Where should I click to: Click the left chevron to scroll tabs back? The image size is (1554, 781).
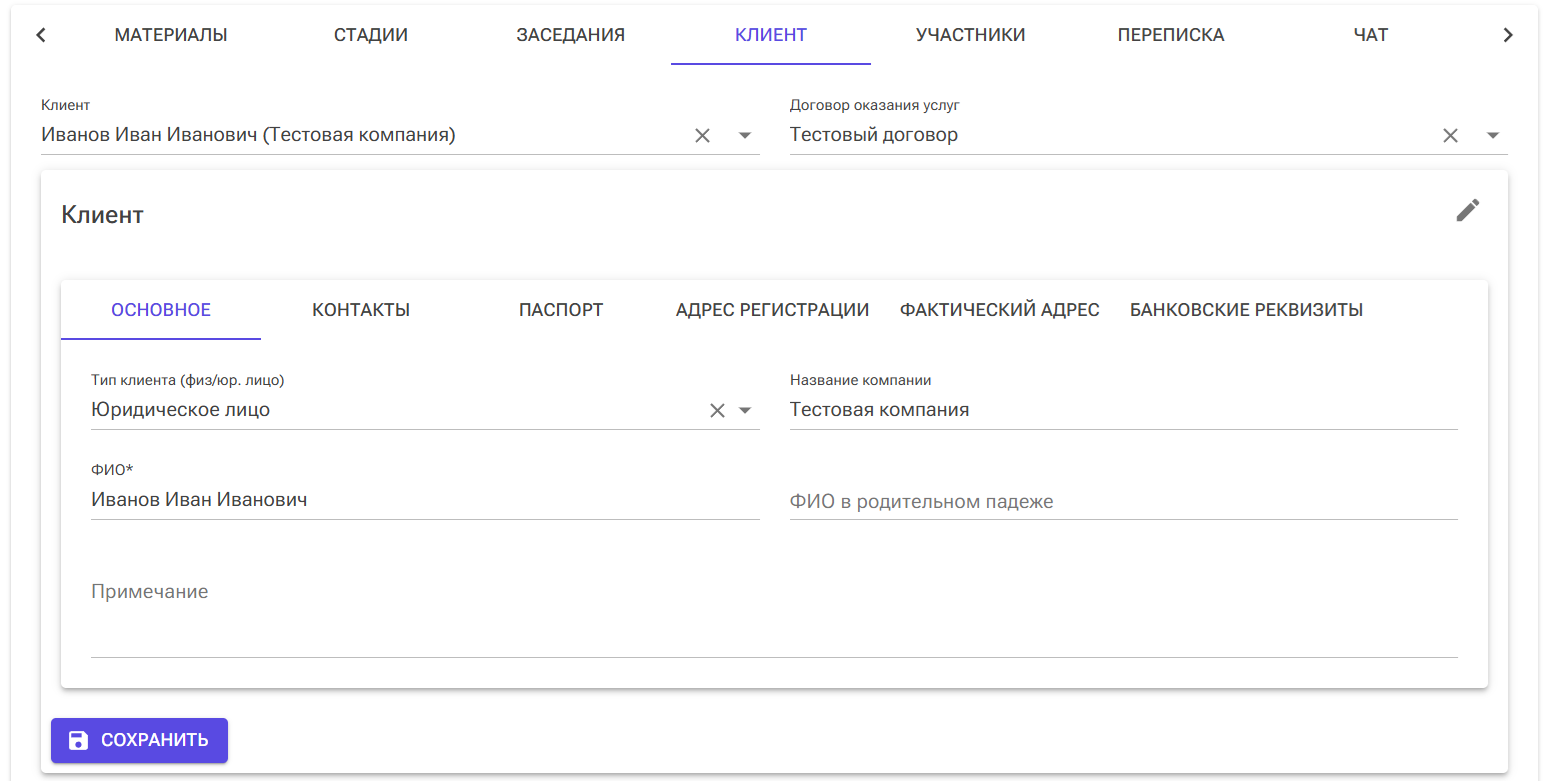(40, 34)
